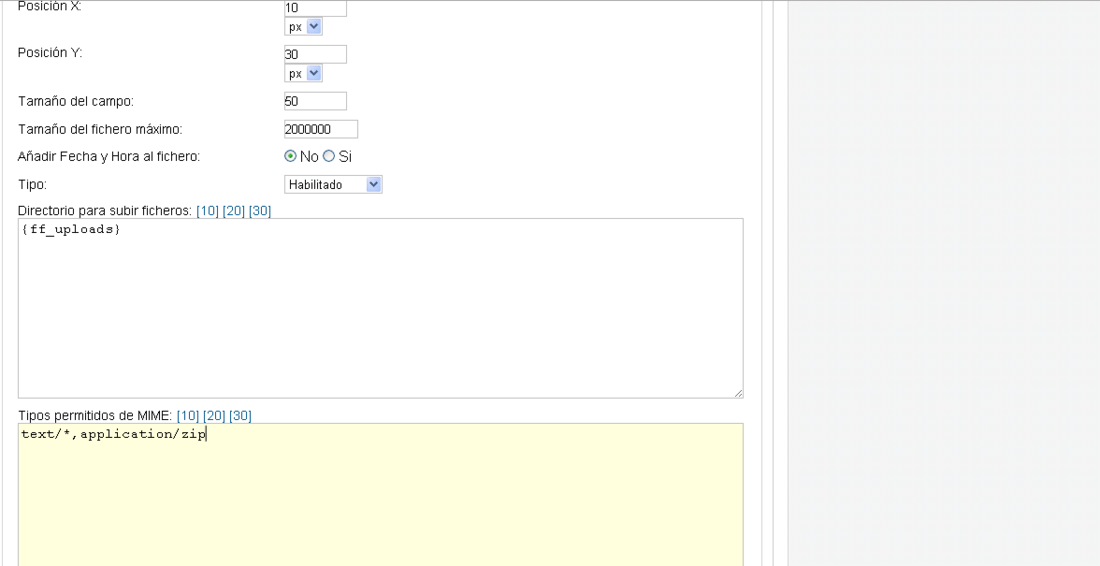Click [30] link beside Directorio para subir ficheros
The height and width of the screenshot is (566, 1100).
pos(260,210)
